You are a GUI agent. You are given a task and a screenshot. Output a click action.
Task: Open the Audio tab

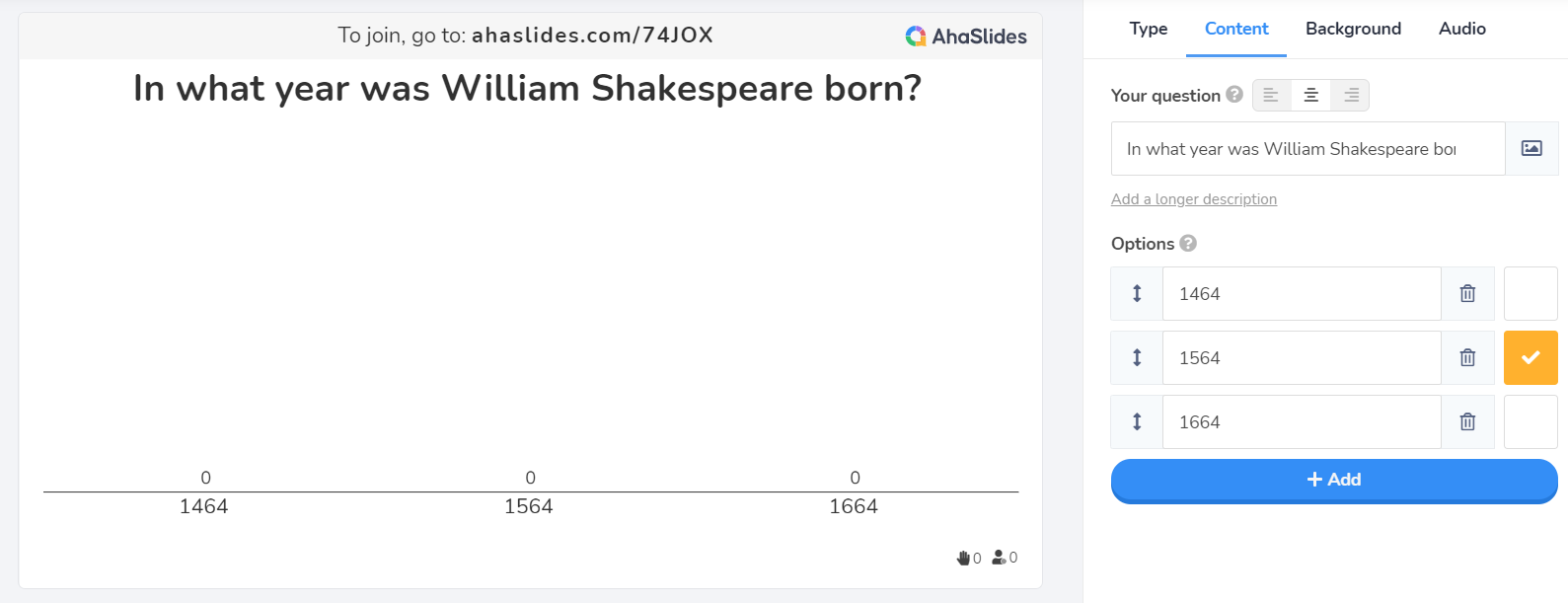[1462, 29]
